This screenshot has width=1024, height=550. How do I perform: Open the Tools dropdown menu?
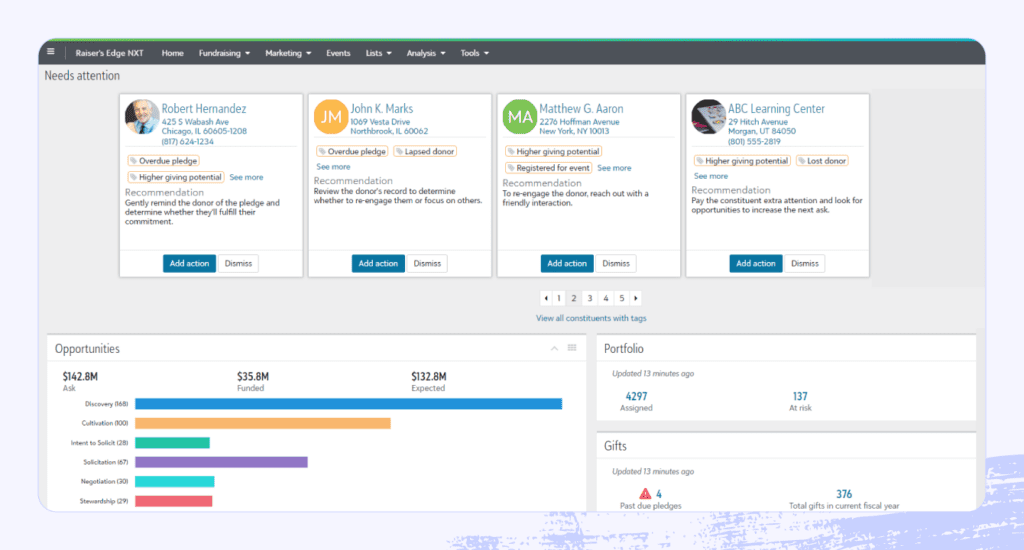(474, 53)
